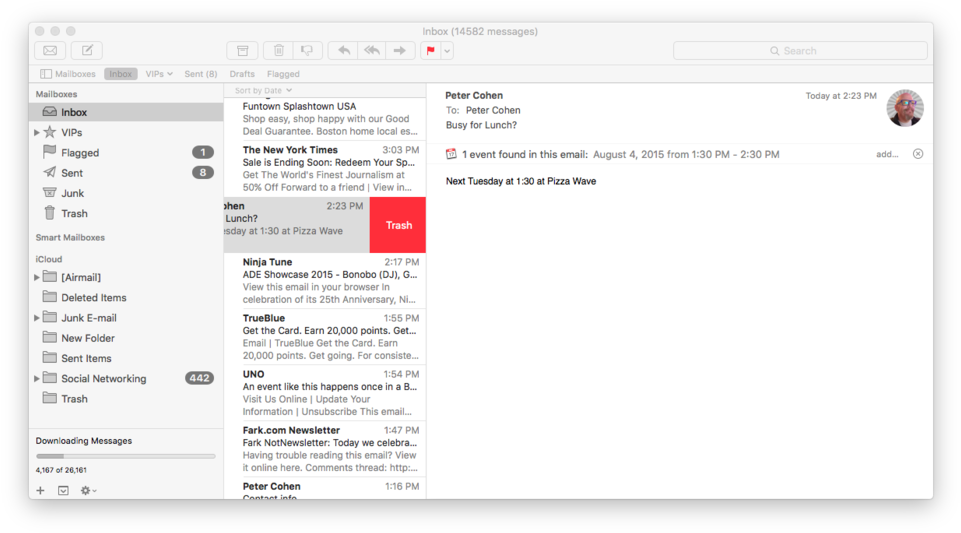Switch to Sent (8) in favorites bar
Screen dimensions: 961x533
[x=200, y=74]
